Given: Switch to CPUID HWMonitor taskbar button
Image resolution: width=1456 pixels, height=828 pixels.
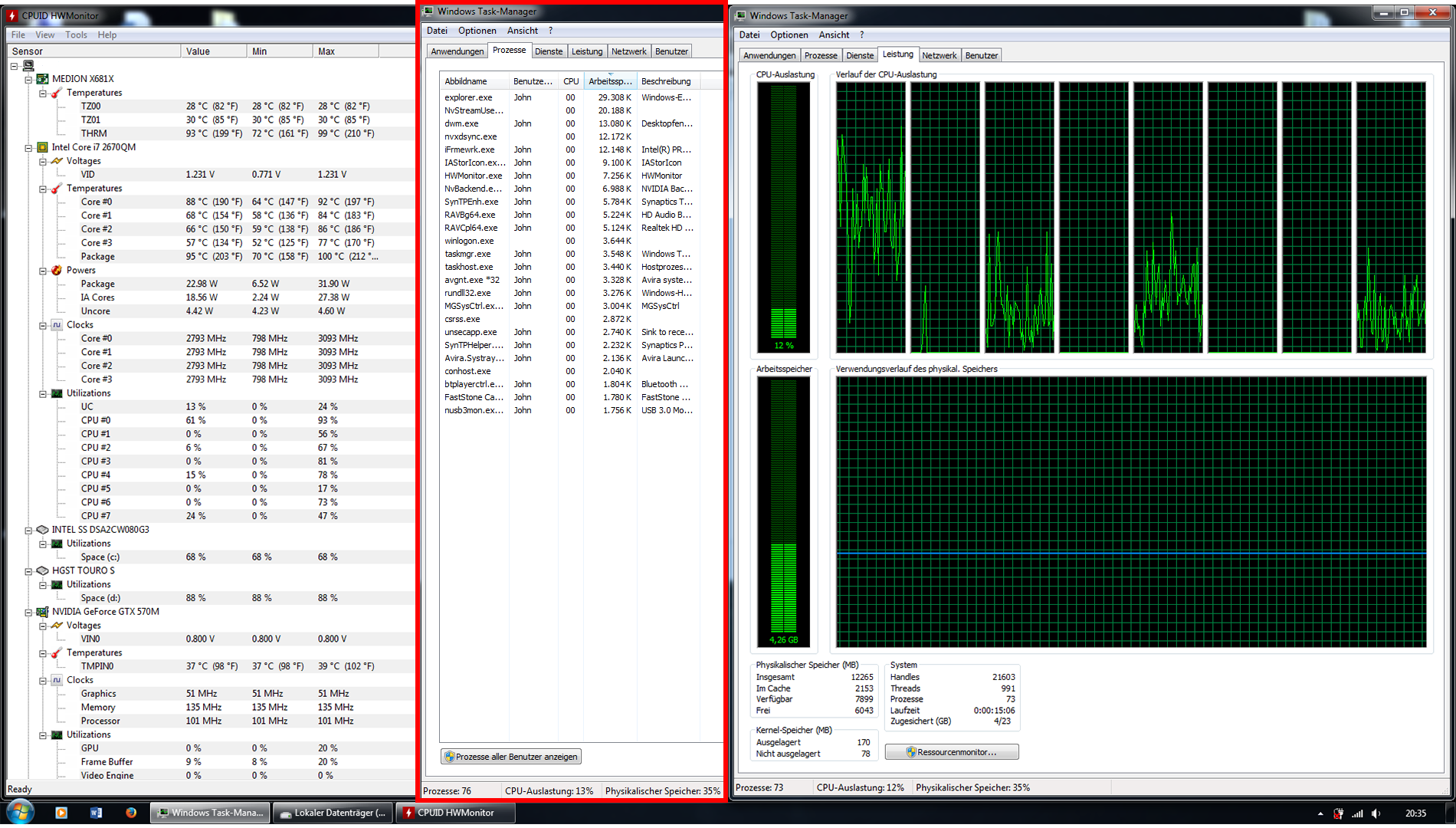Looking at the screenshot, I should [456, 813].
